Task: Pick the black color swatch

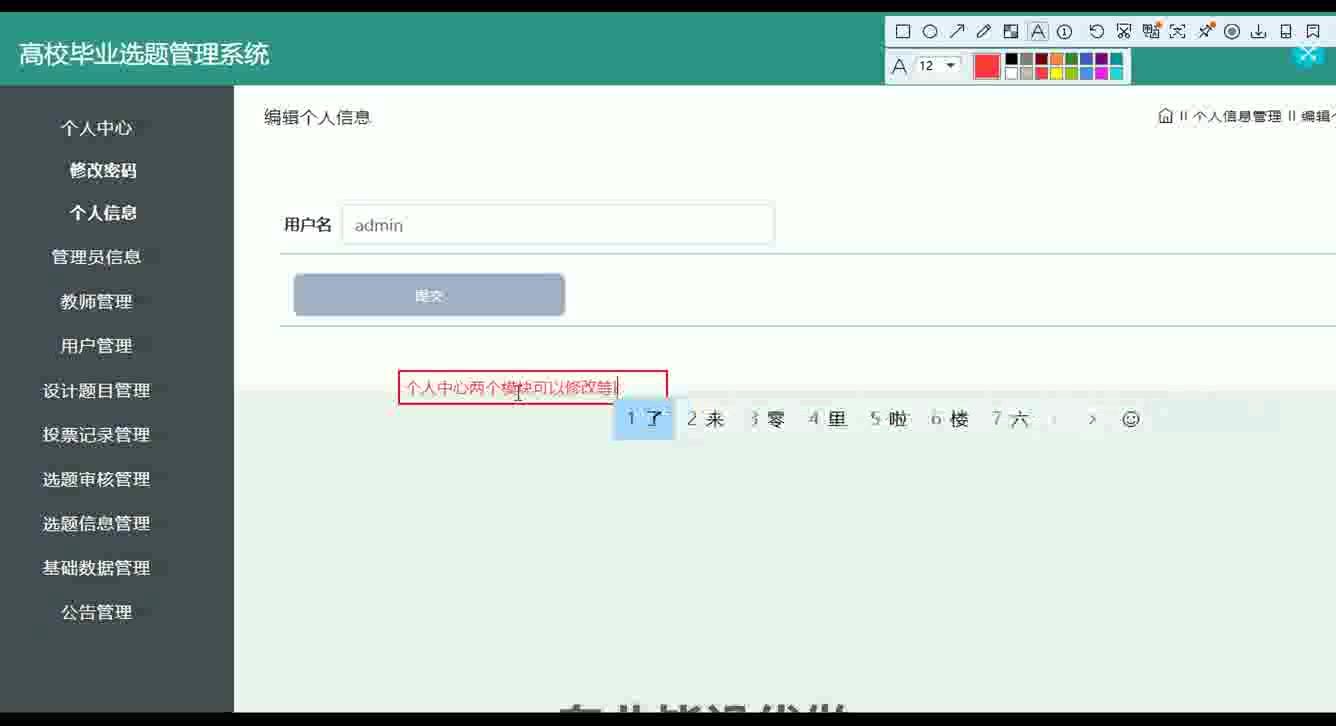Action: click(1012, 59)
